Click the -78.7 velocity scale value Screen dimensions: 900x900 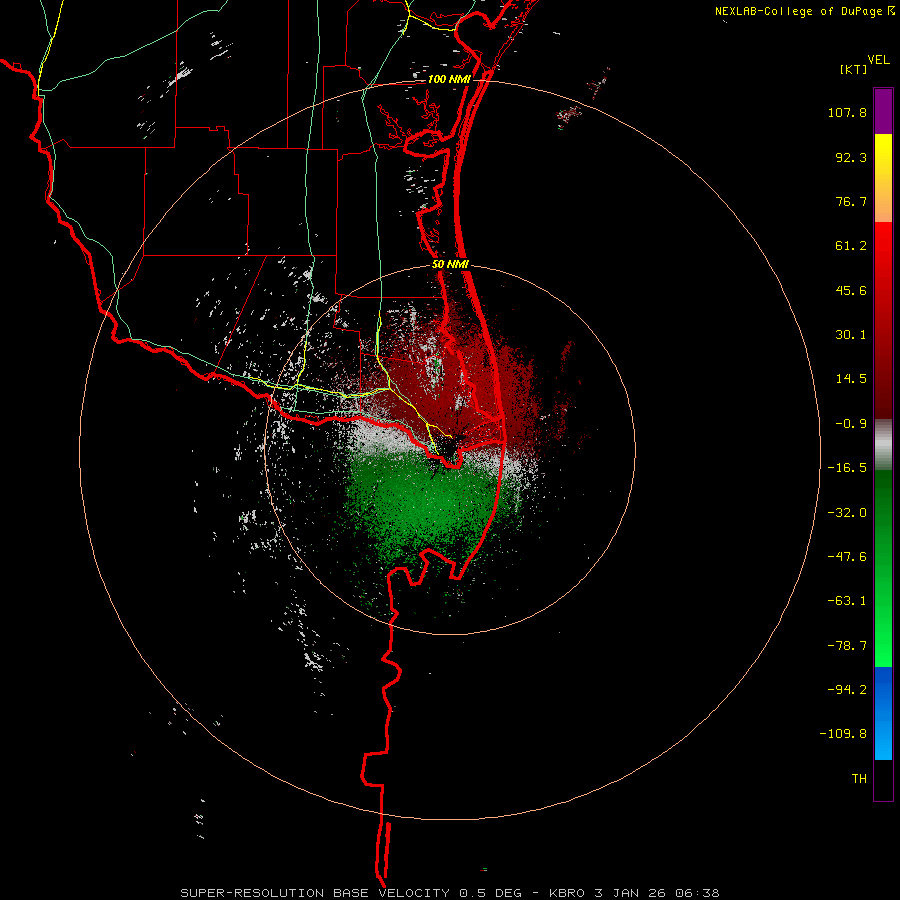point(847,646)
